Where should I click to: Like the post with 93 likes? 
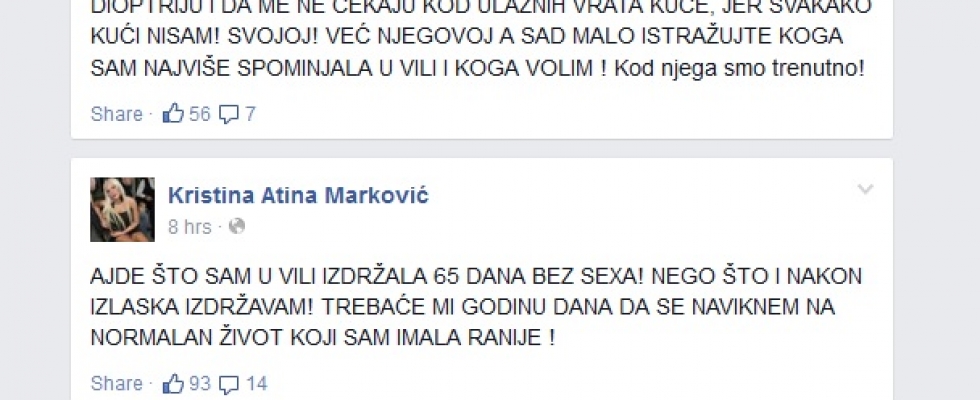(173, 383)
